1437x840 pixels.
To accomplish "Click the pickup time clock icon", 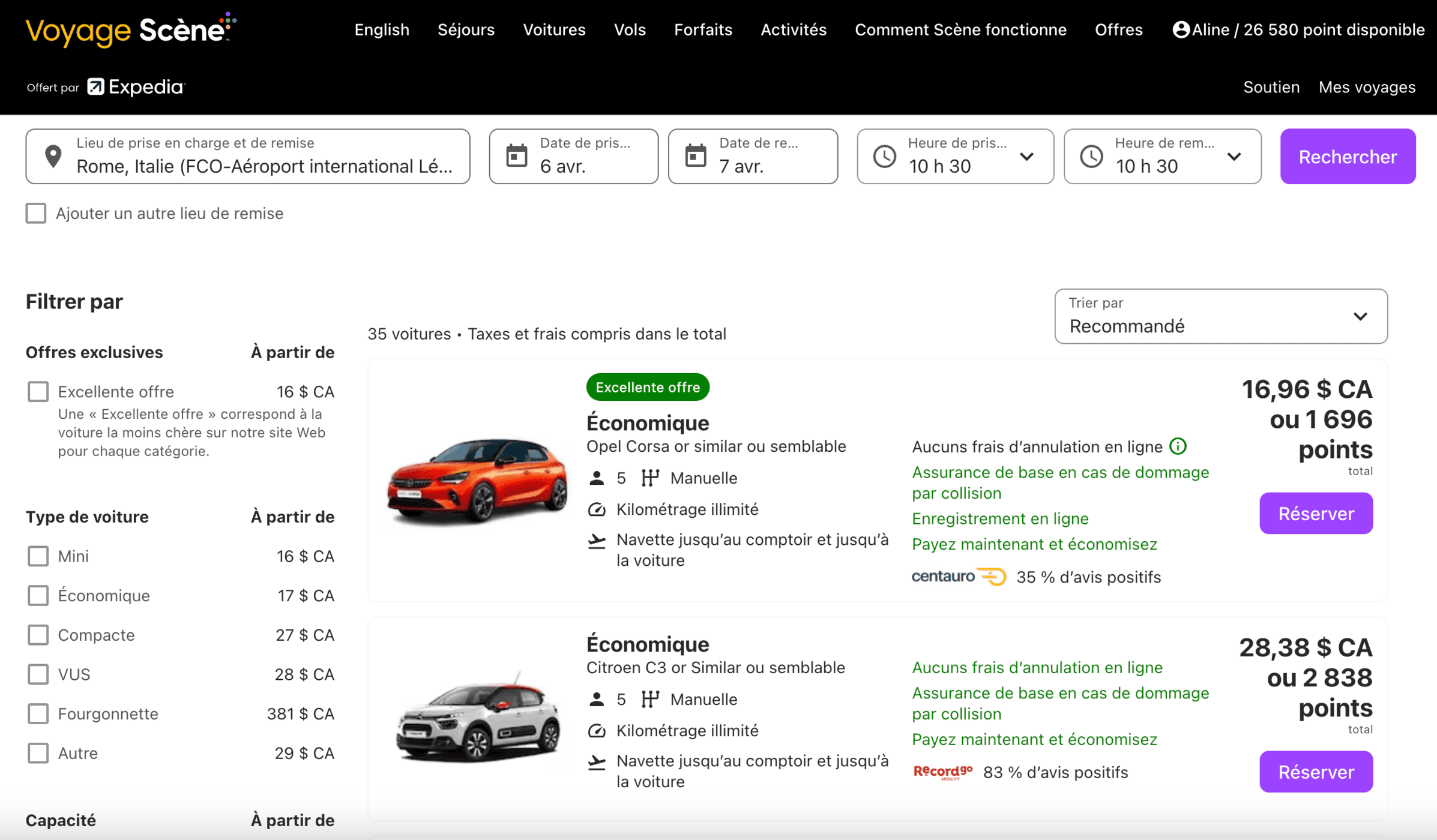I will tap(884, 157).
